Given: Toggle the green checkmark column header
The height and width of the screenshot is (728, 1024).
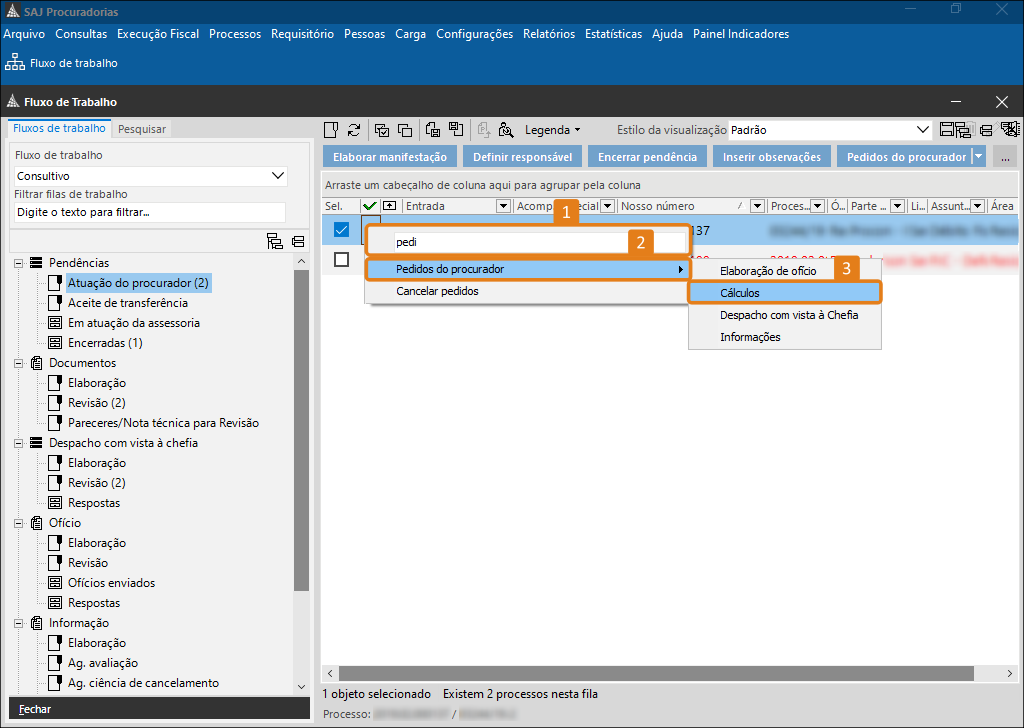Looking at the screenshot, I should pyautogui.click(x=370, y=206).
